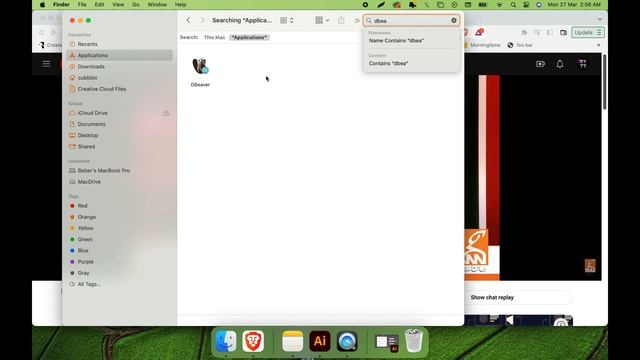This screenshot has height=360, width=640.
Task: Open the Wi-Fi status menu
Action: [x=499, y=4]
